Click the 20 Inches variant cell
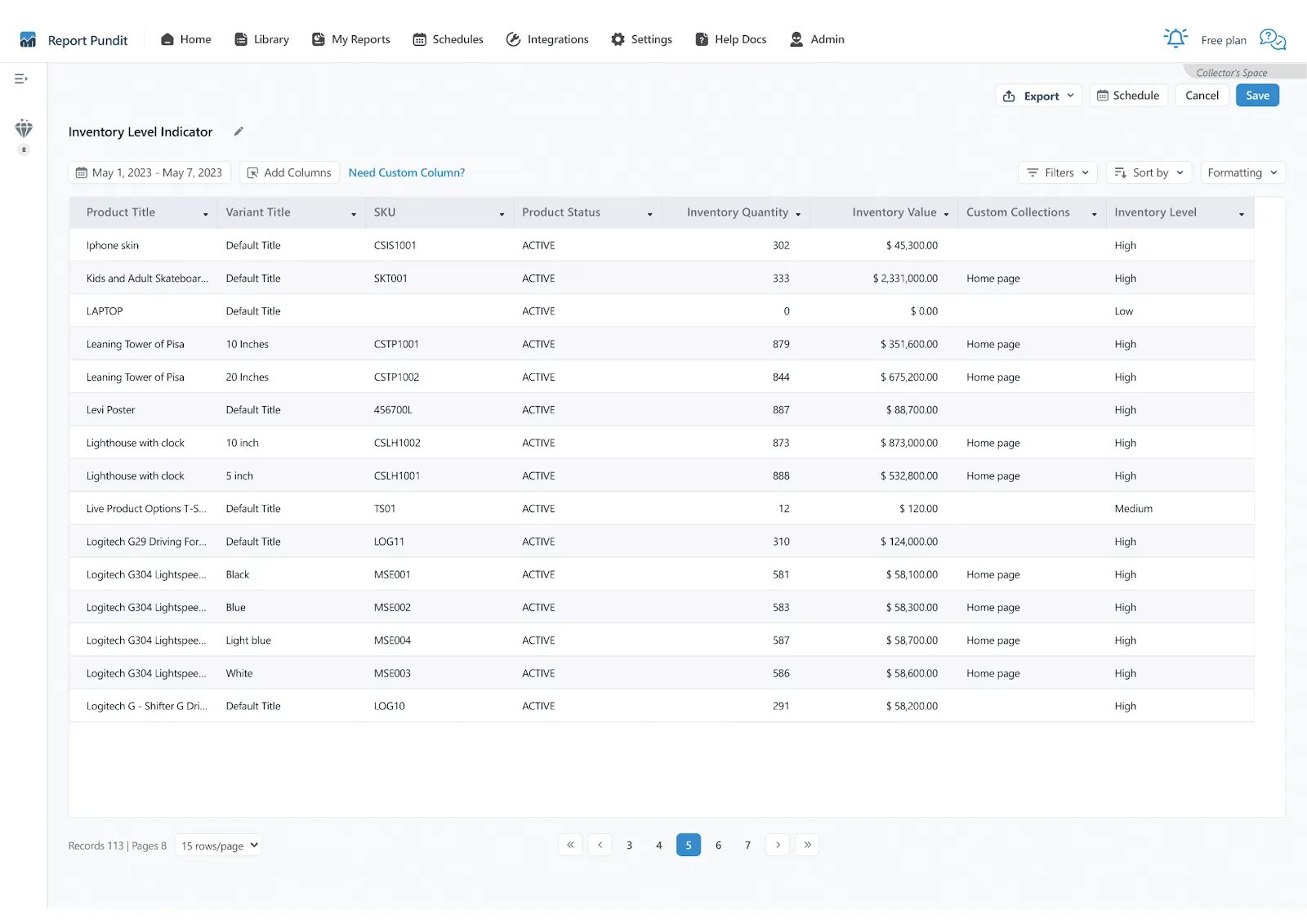The height and width of the screenshot is (924, 1307). (248, 377)
